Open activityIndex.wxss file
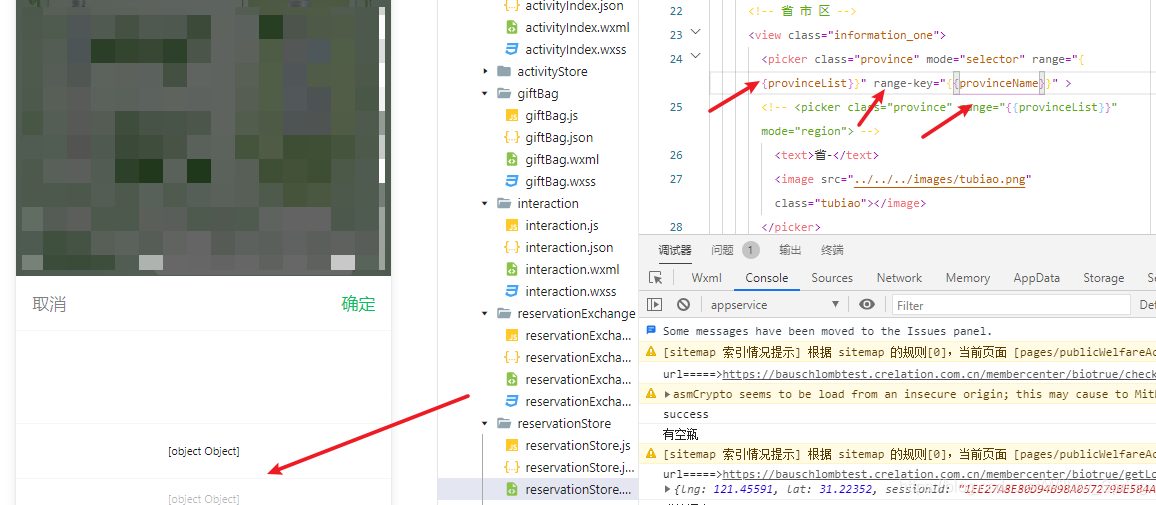Viewport: 1156px width, 505px height. 576,49
